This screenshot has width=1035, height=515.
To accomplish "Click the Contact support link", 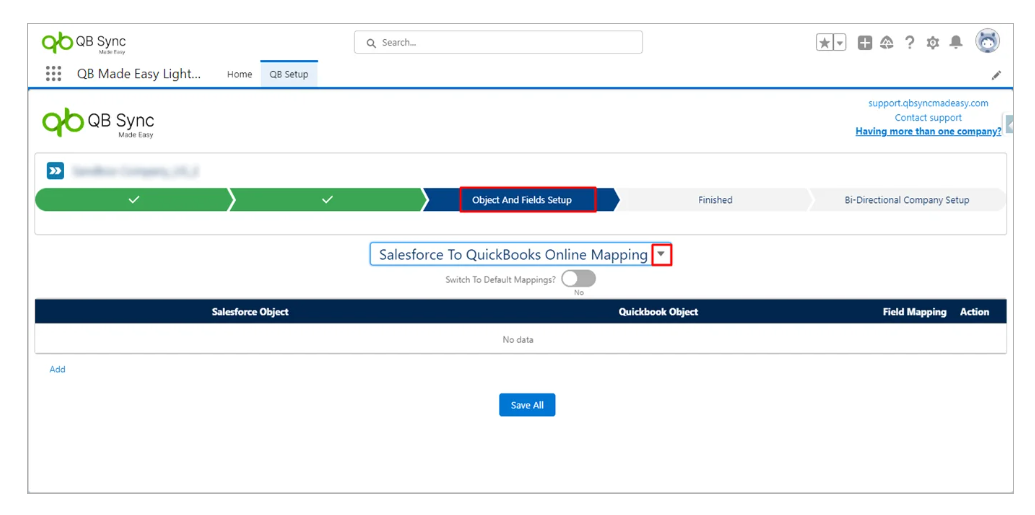I will point(928,118).
